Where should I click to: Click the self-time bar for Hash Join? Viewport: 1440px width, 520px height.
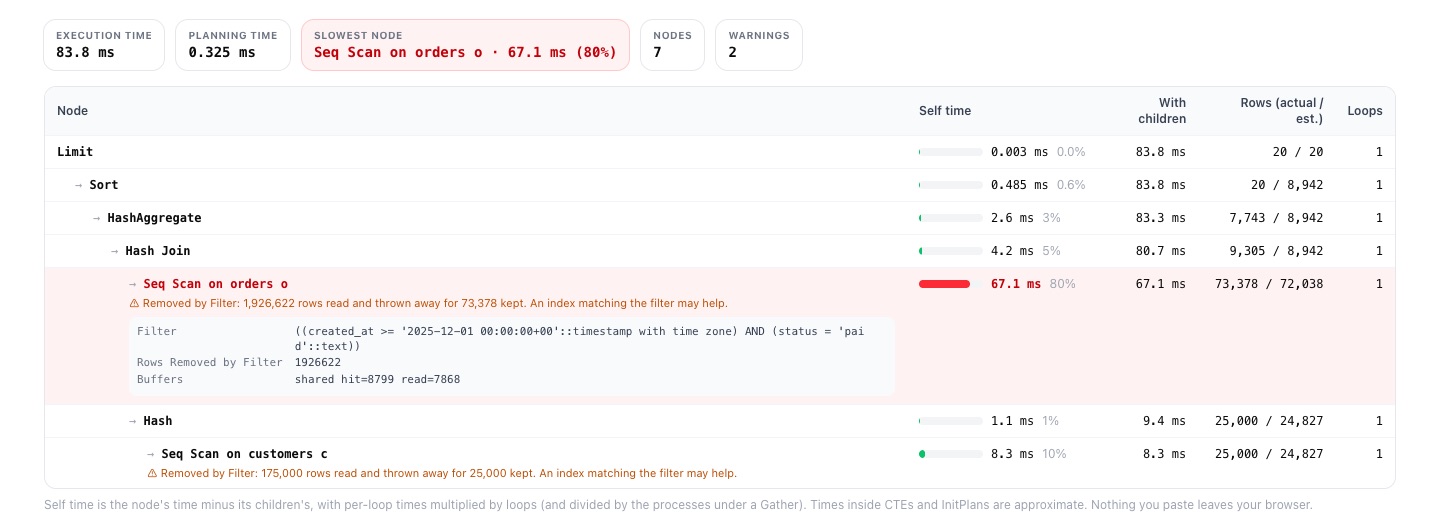click(950, 251)
